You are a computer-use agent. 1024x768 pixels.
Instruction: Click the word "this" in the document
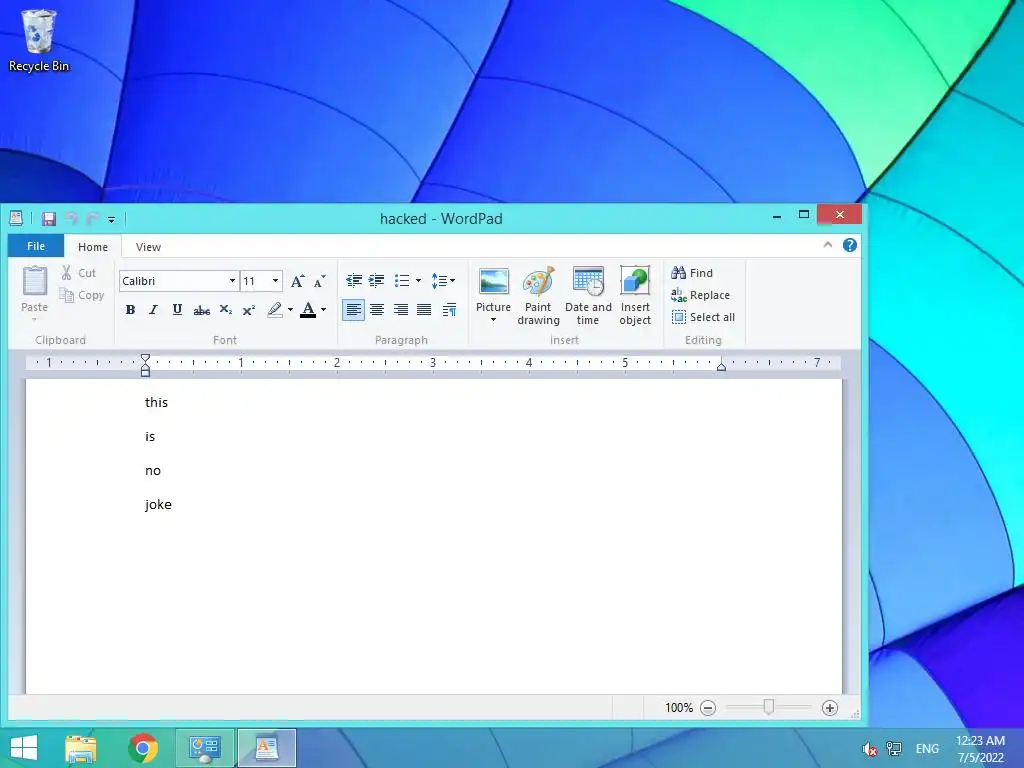[x=156, y=402]
